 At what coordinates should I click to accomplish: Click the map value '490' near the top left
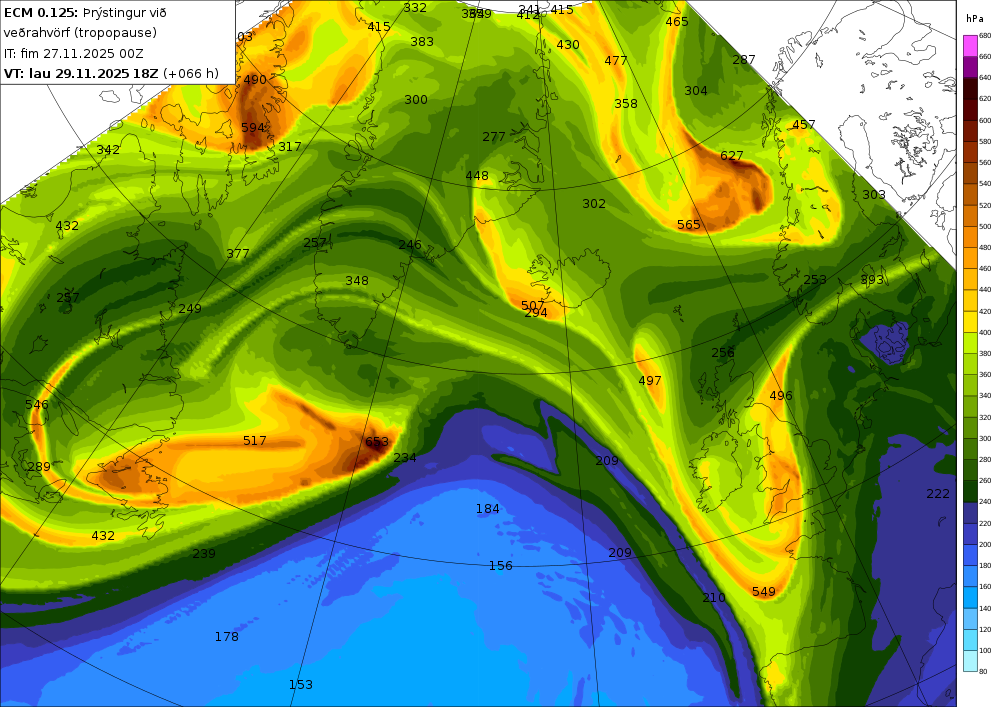[x=255, y=80]
